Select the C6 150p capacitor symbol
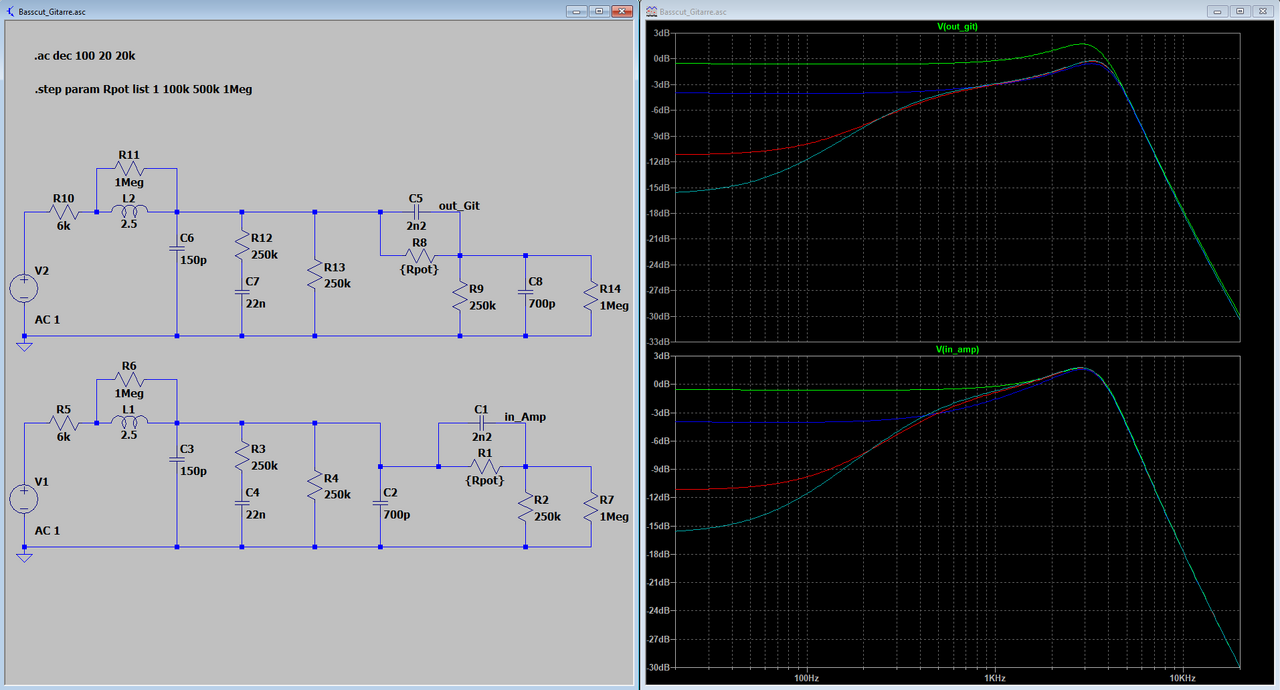Viewport: 1280px width, 690px height. click(176, 247)
